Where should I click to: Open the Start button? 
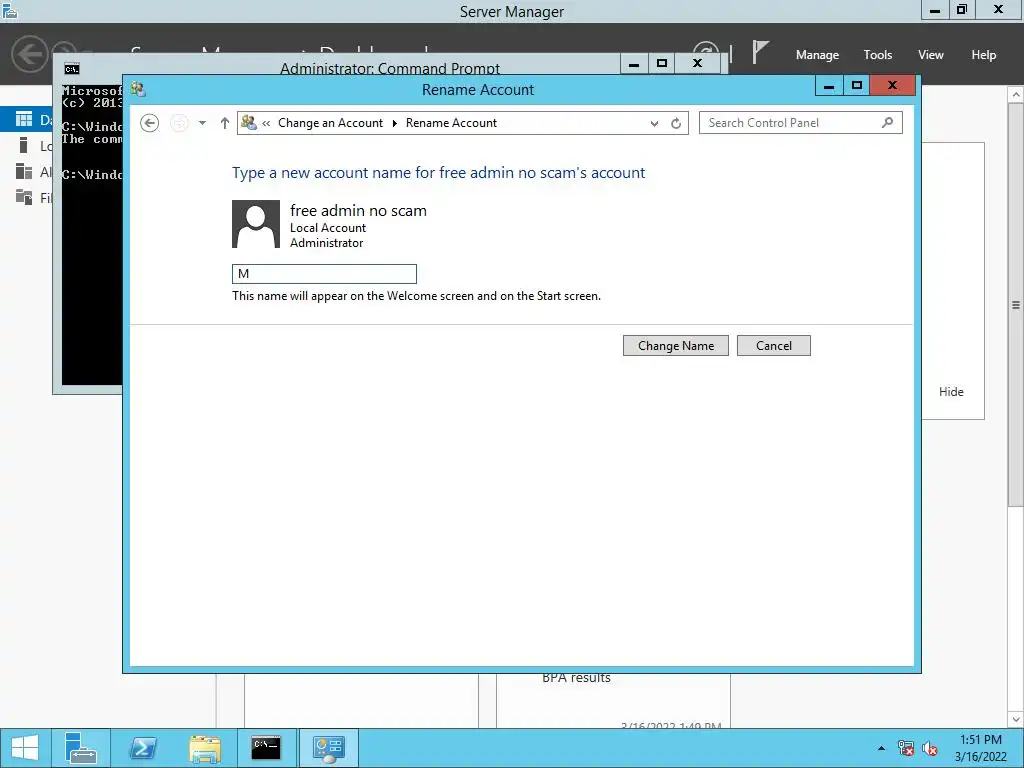point(25,748)
